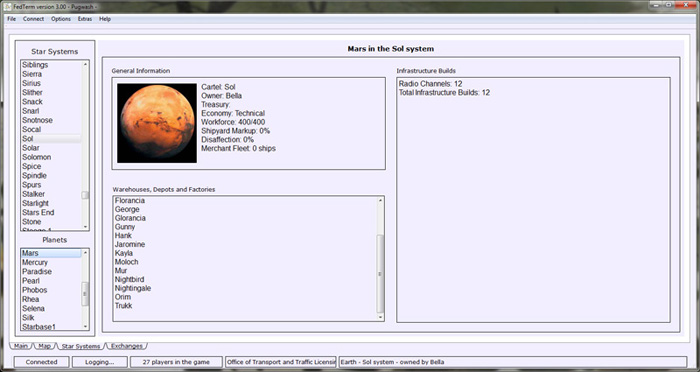The image size is (700, 372).
Task: Open the File menu
Action: (12, 19)
